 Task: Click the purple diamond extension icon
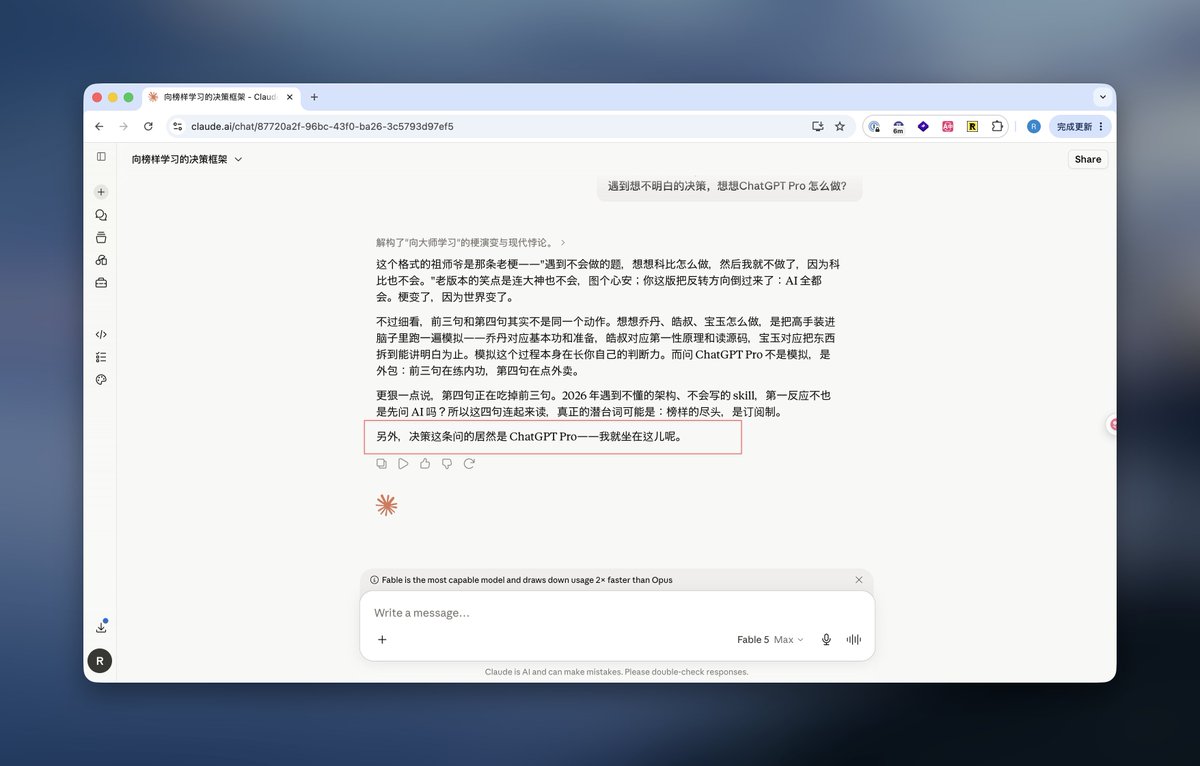(x=923, y=127)
